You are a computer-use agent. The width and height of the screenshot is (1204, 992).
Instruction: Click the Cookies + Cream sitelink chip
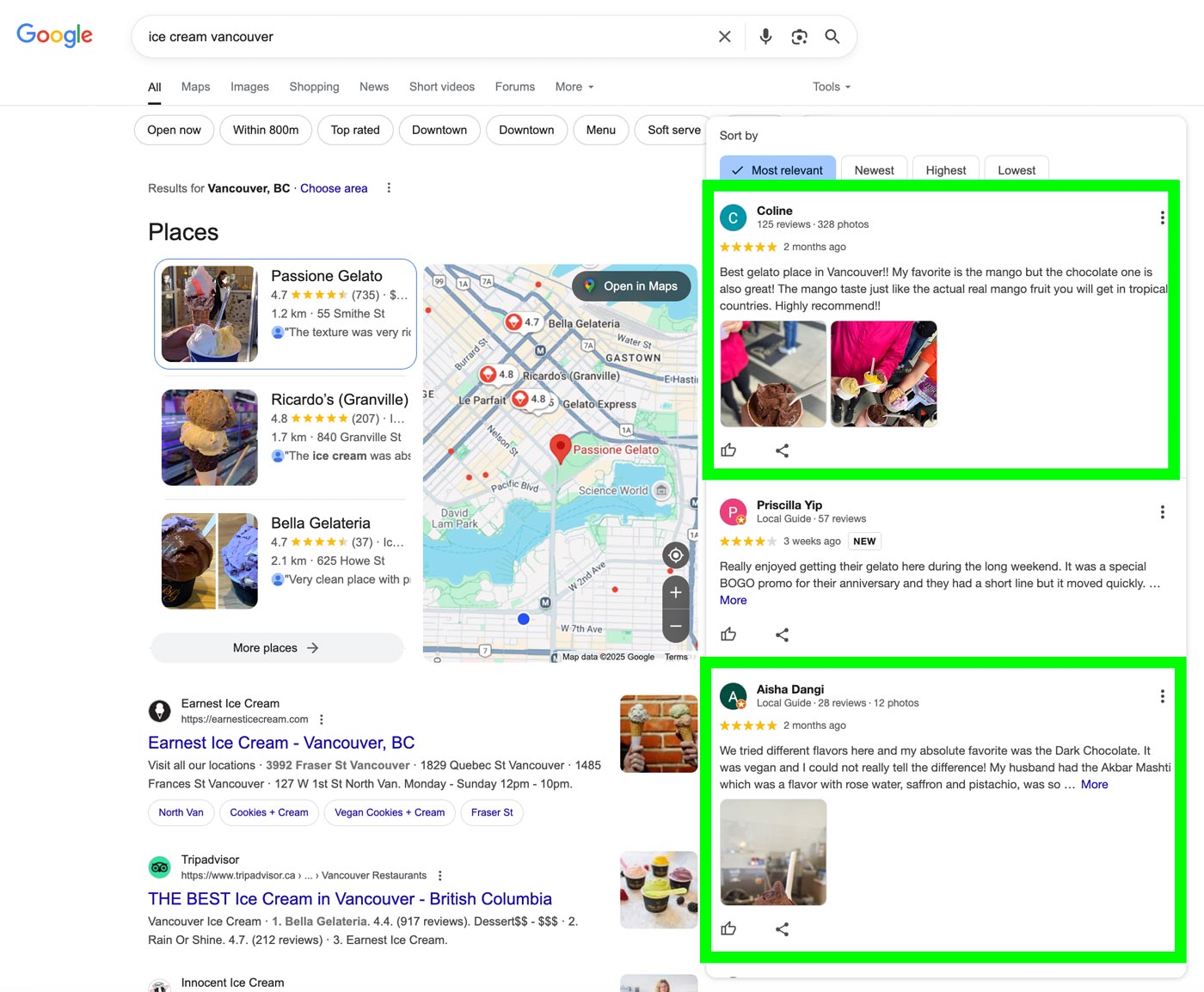(269, 812)
